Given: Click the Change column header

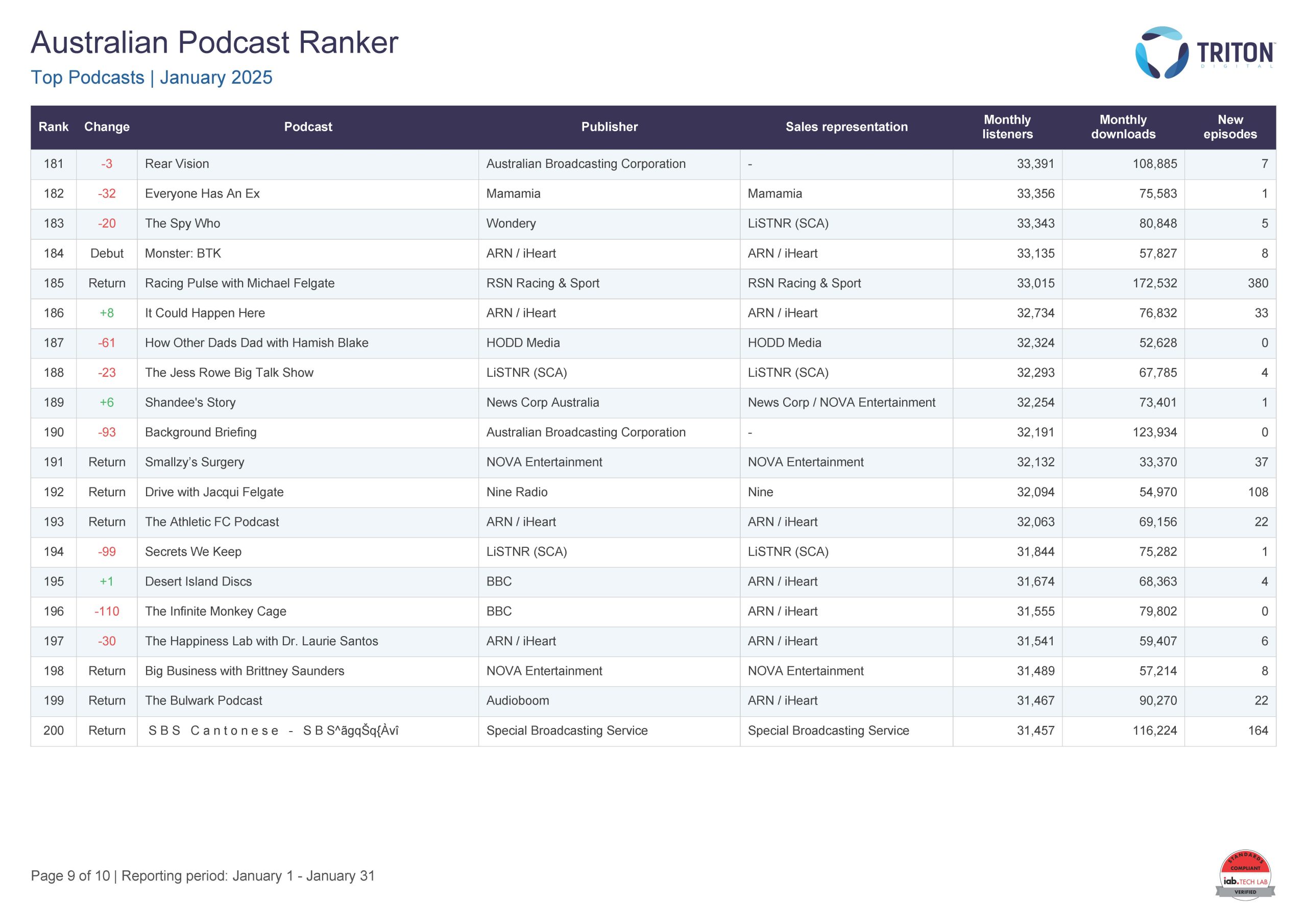Looking at the screenshot, I should tap(107, 127).
